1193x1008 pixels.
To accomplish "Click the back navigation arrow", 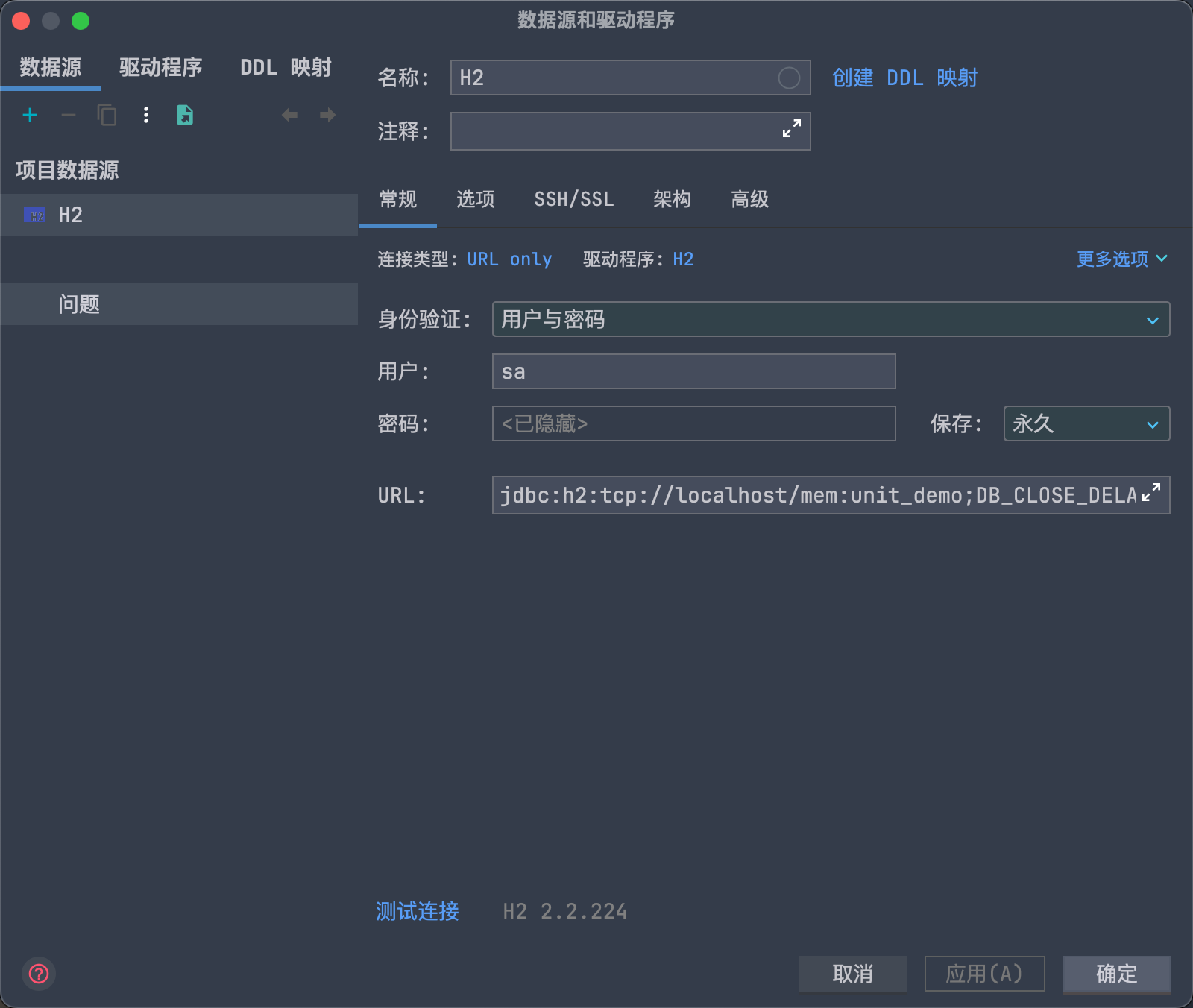I will [289, 115].
